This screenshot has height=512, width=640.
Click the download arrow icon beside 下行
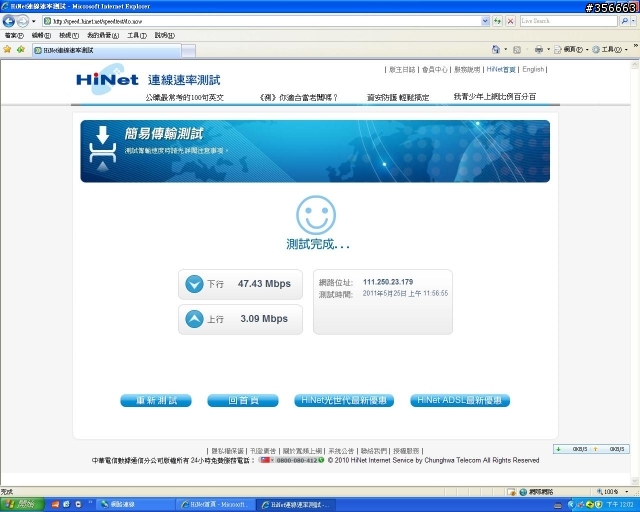194,284
